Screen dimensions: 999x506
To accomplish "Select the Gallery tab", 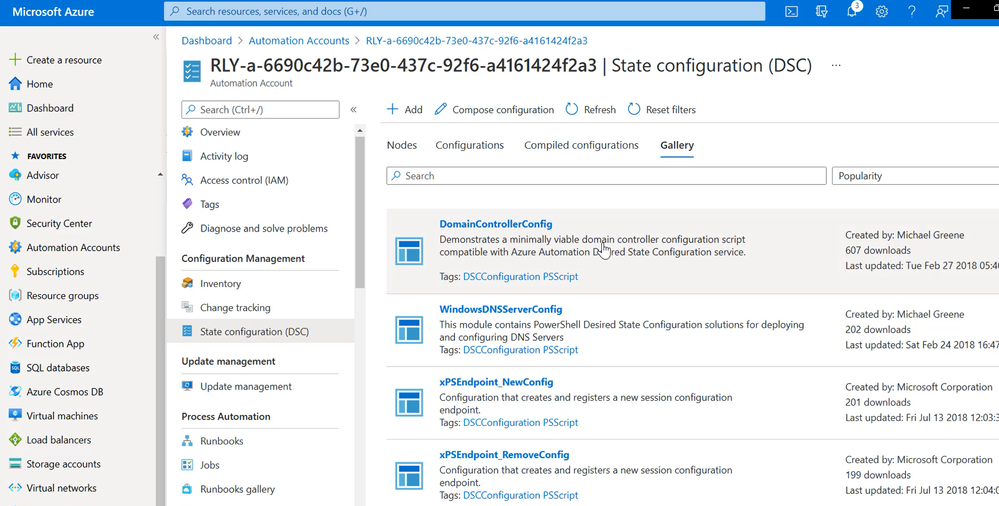I will click(677, 145).
